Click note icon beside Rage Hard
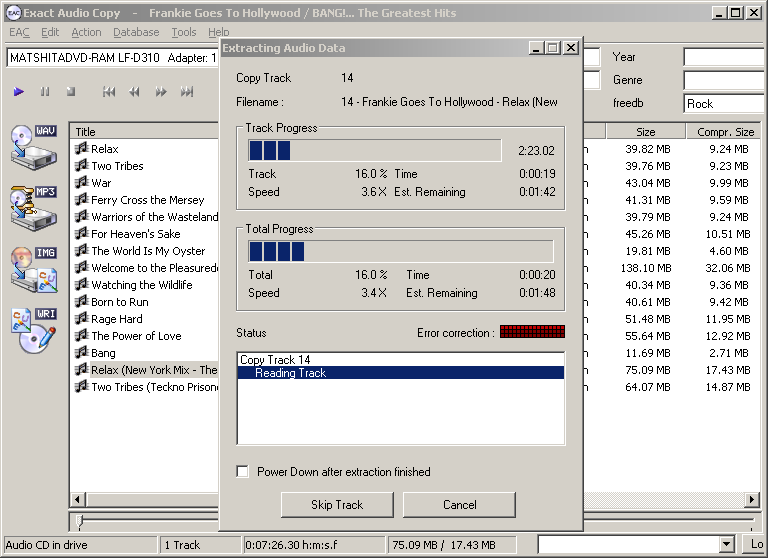This screenshot has width=768, height=558. tap(81, 318)
